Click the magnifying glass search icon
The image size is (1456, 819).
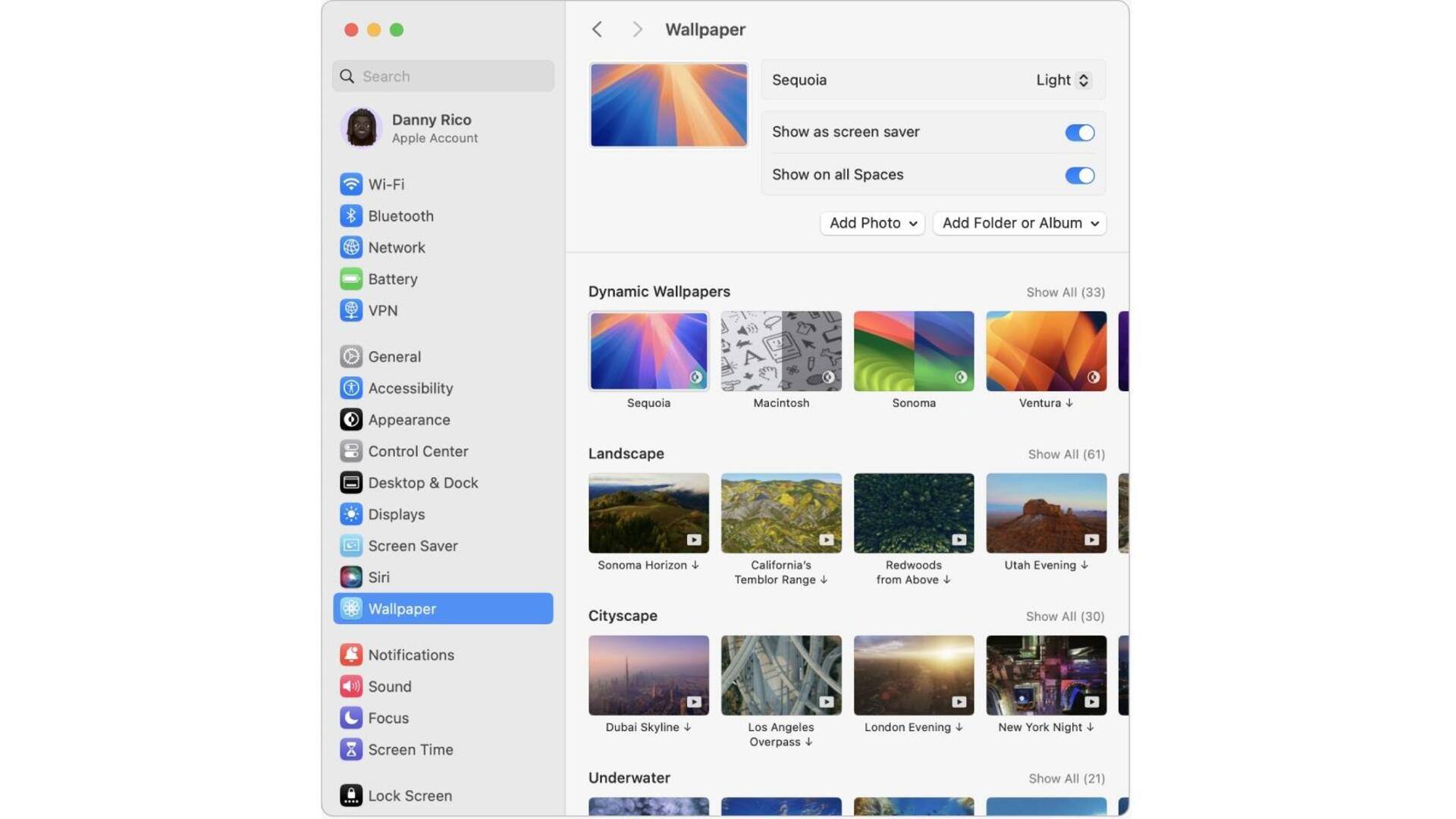tap(347, 77)
